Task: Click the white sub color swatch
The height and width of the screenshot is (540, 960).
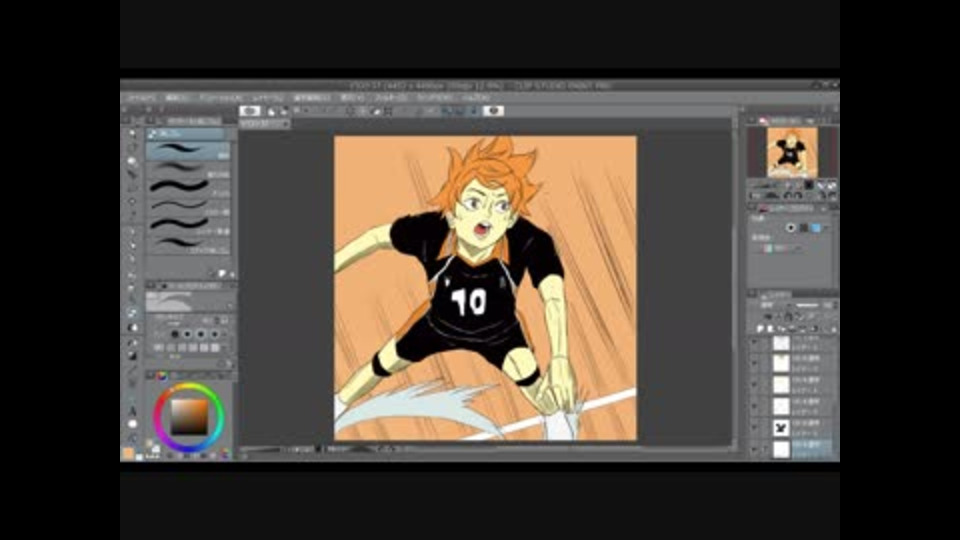Action: coord(139,457)
